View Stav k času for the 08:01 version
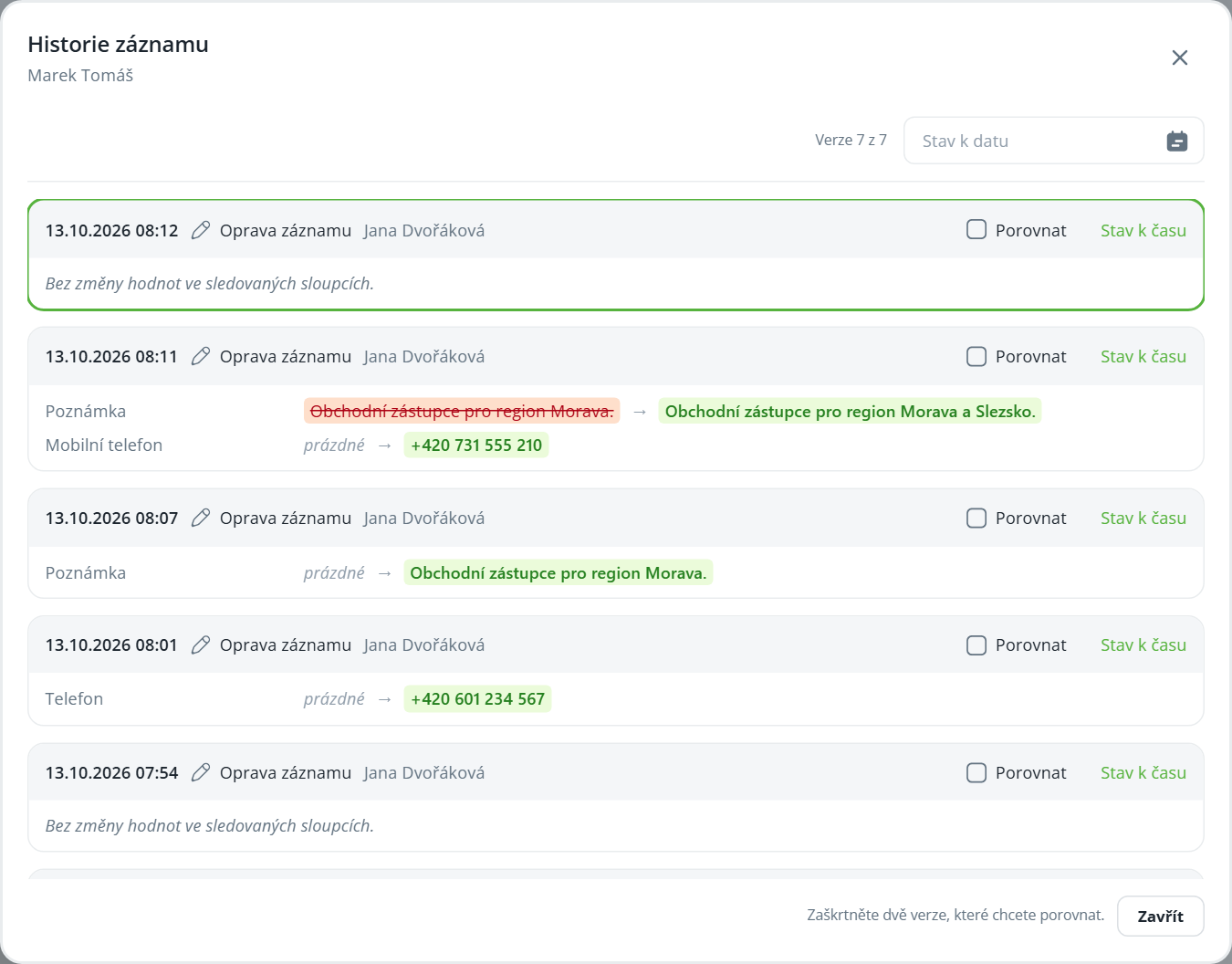 (x=1143, y=644)
